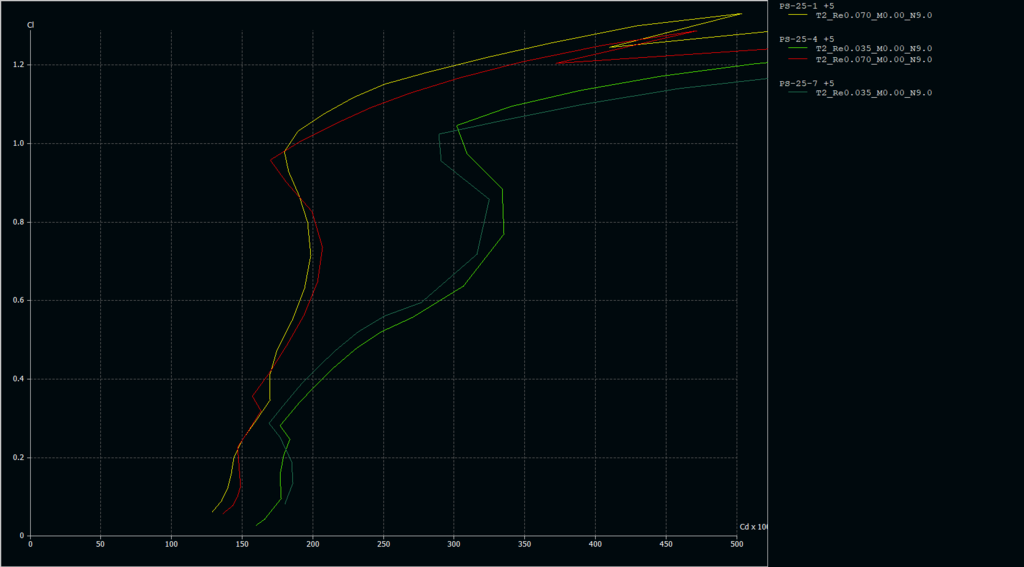Click PS-25-4 polar label T2_Re0.070_M0.00_N9.0

tap(873, 59)
